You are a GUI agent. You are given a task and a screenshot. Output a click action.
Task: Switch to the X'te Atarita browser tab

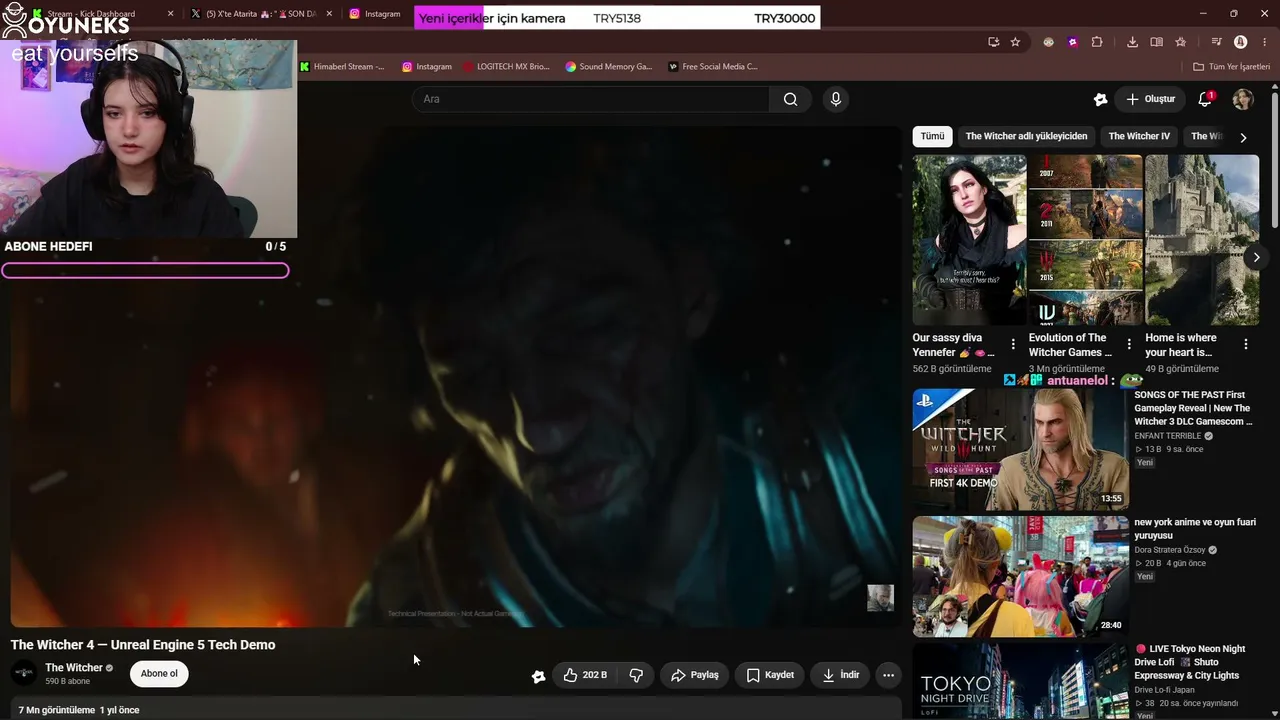point(261,14)
